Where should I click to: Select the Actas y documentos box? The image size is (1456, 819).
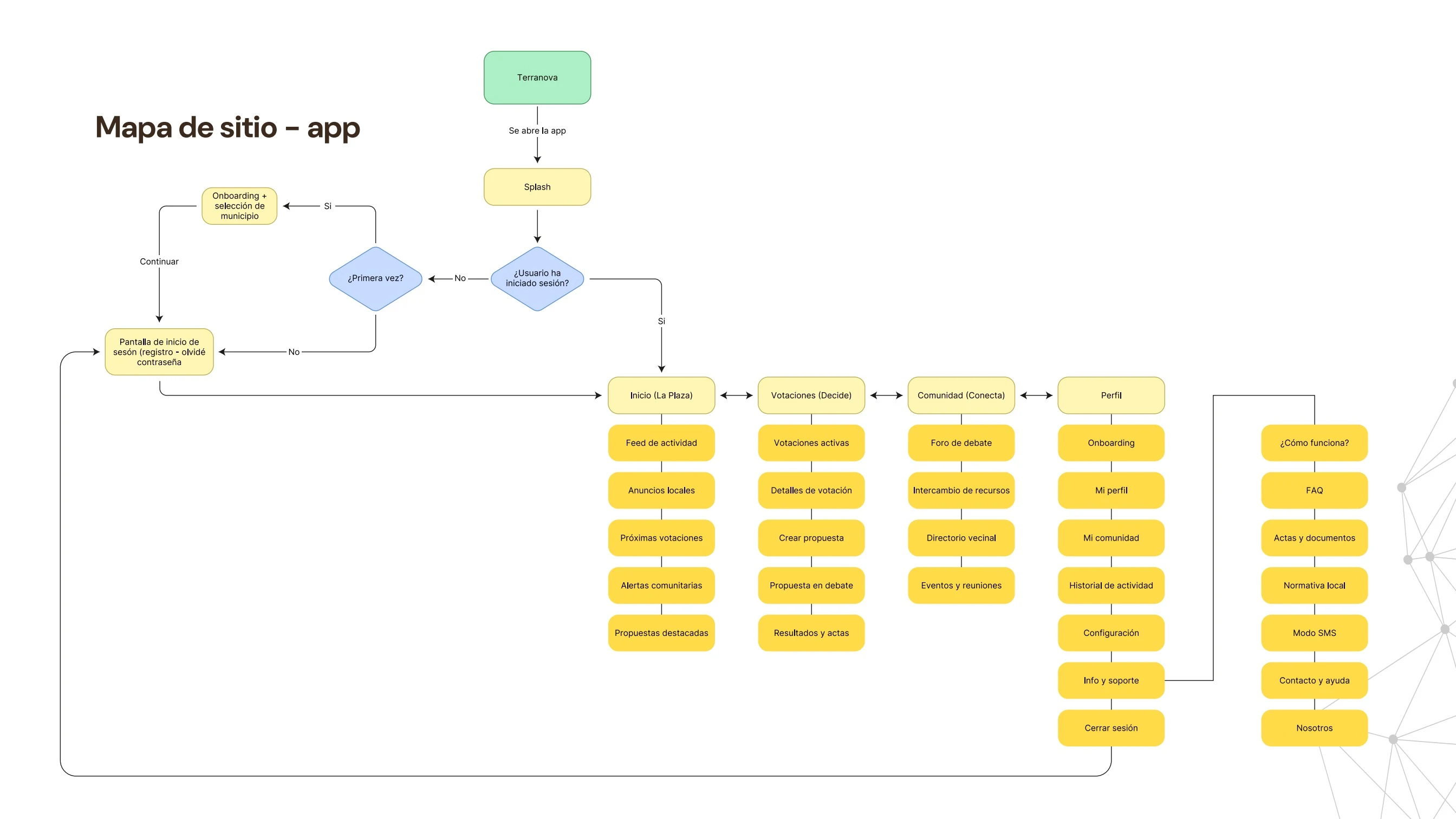point(1314,537)
